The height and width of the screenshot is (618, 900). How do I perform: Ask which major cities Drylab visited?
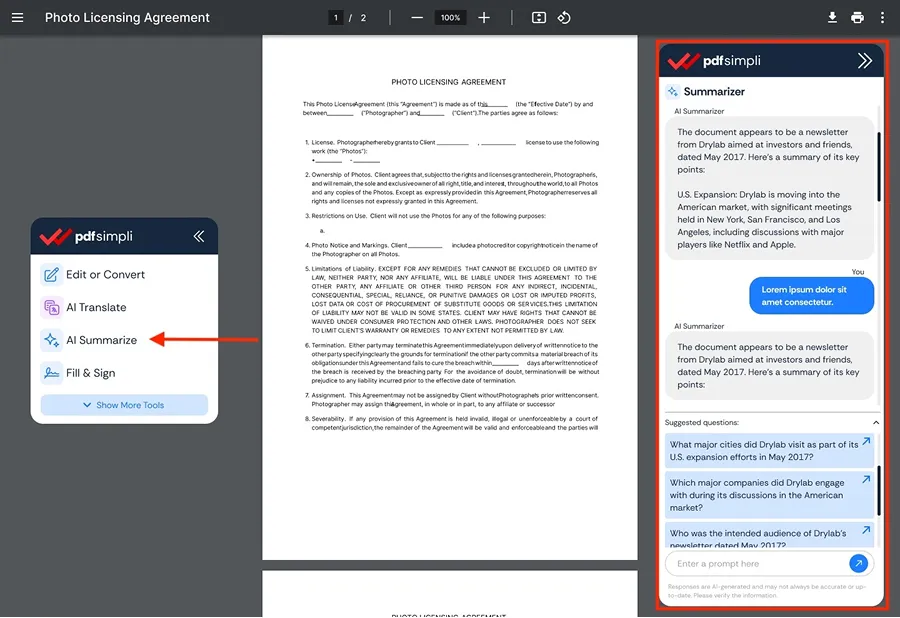[x=764, y=451]
